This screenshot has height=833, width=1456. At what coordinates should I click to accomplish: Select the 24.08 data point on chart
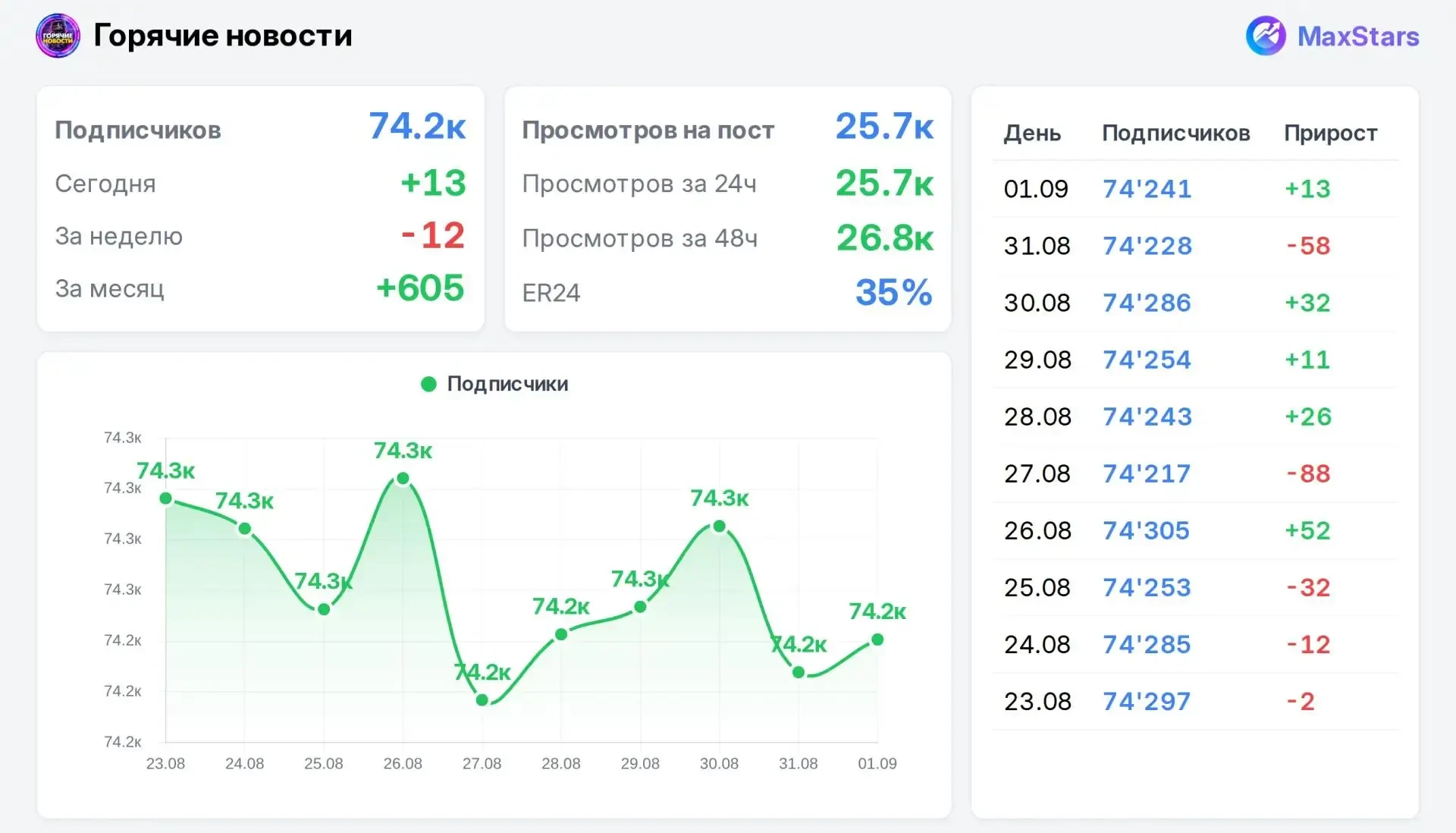pyautogui.click(x=244, y=529)
